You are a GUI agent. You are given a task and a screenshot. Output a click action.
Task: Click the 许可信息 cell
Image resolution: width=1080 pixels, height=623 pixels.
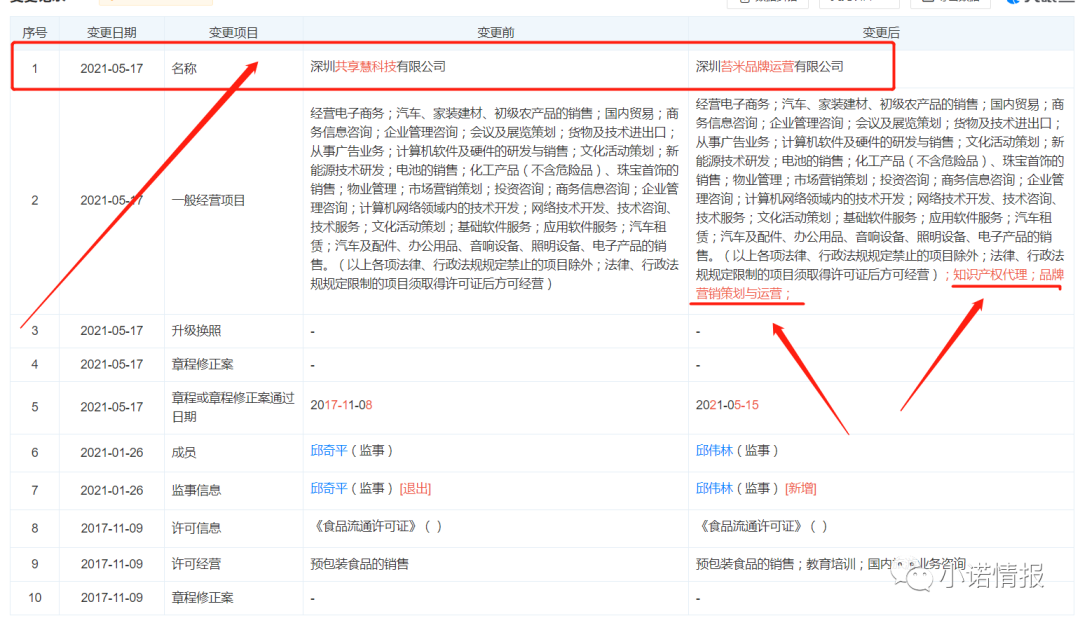pos(196,528)
